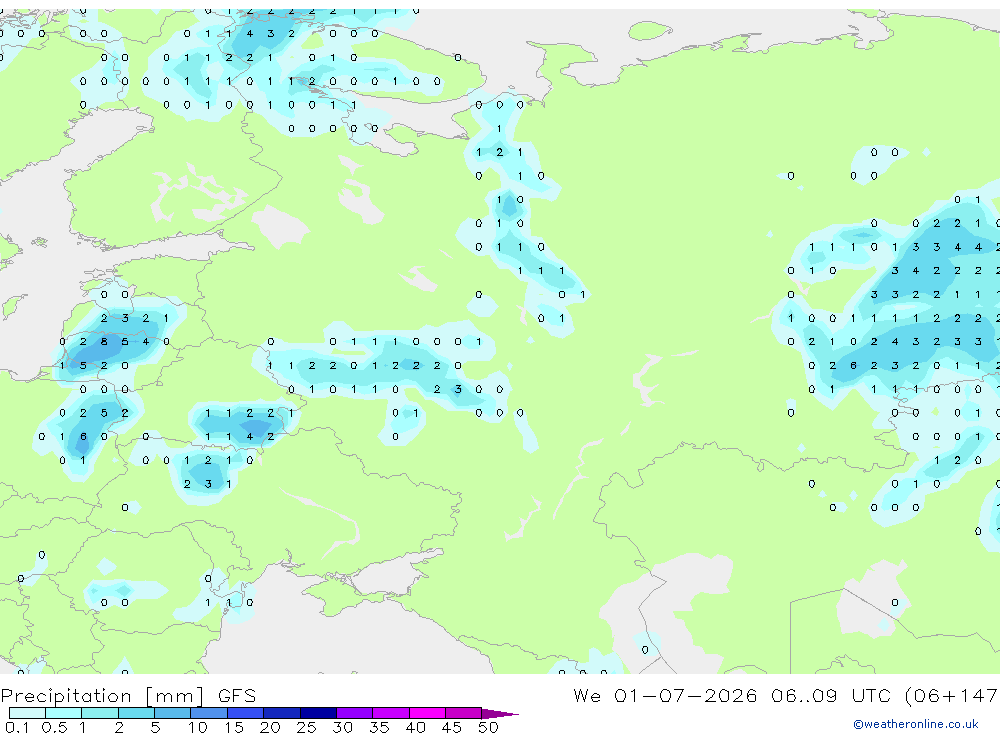Select the legend swatch between 10 and 15
The height and width of the screenshot is (733, 1000).
point(209,713)
